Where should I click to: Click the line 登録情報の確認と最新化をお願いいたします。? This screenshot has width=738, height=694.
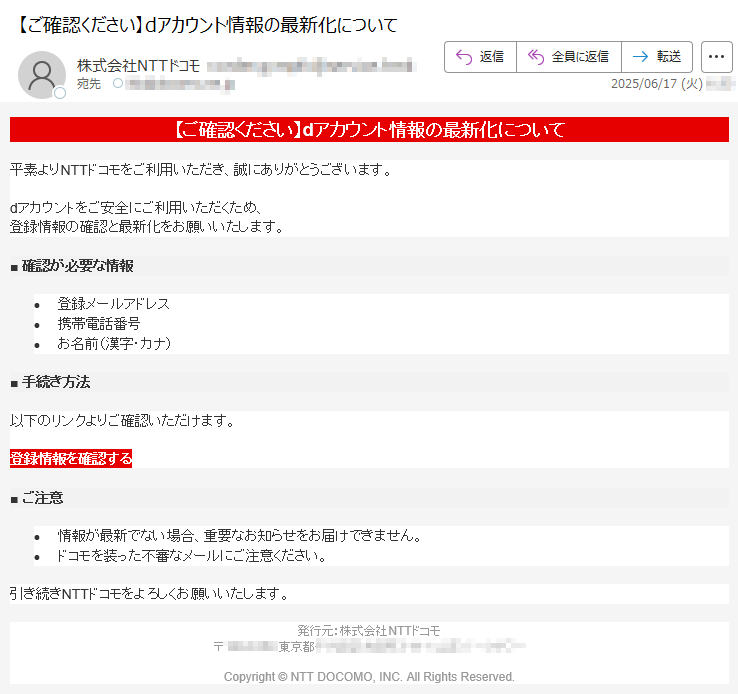click(147, 227)
